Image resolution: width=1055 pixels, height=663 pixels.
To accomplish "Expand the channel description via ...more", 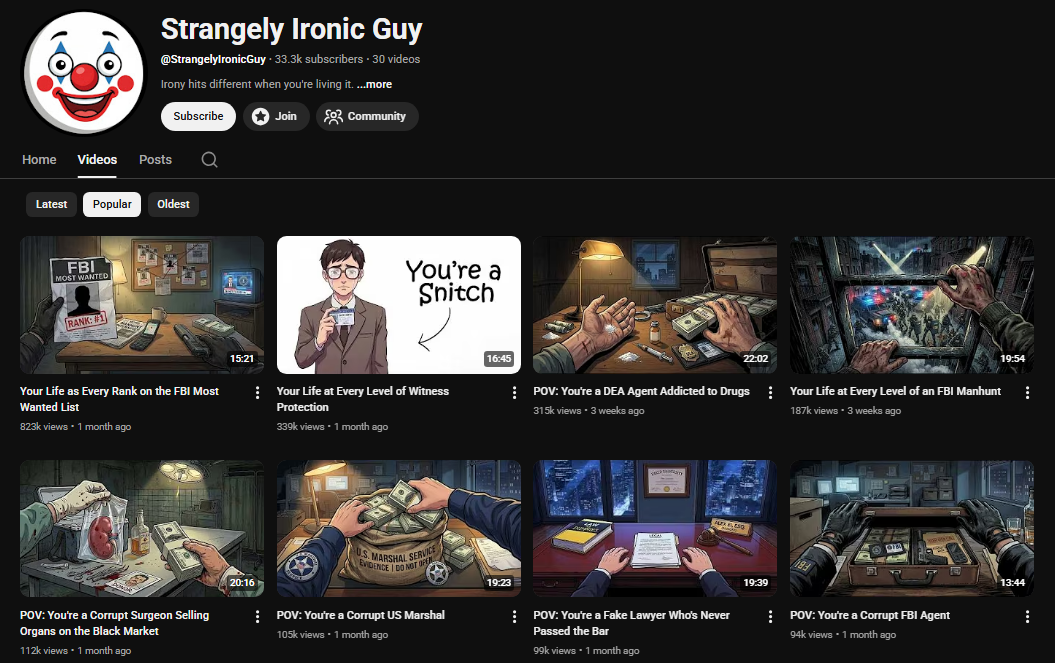I will point(374,84).
